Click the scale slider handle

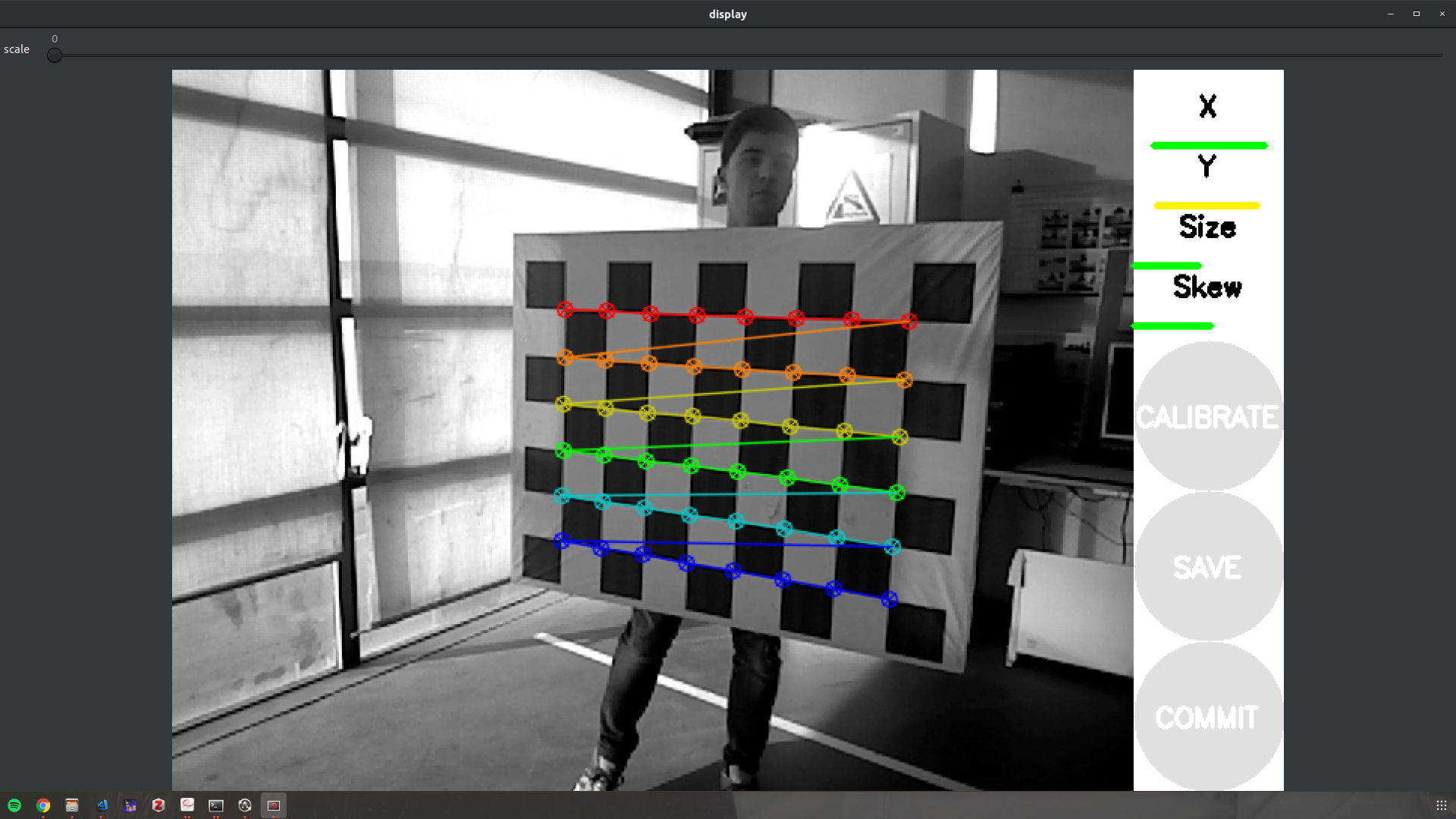(x=55, y=55)
